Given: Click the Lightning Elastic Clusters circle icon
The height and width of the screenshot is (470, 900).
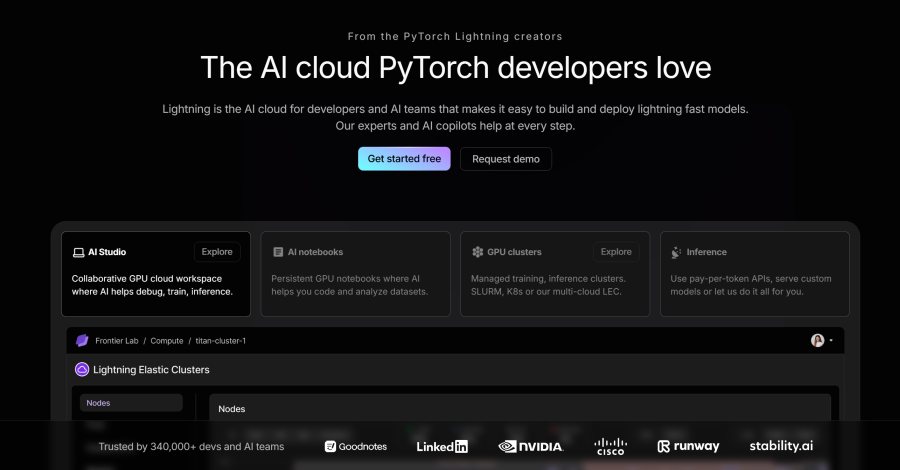Looking at the screenshot, I should [x=82, y=370].
